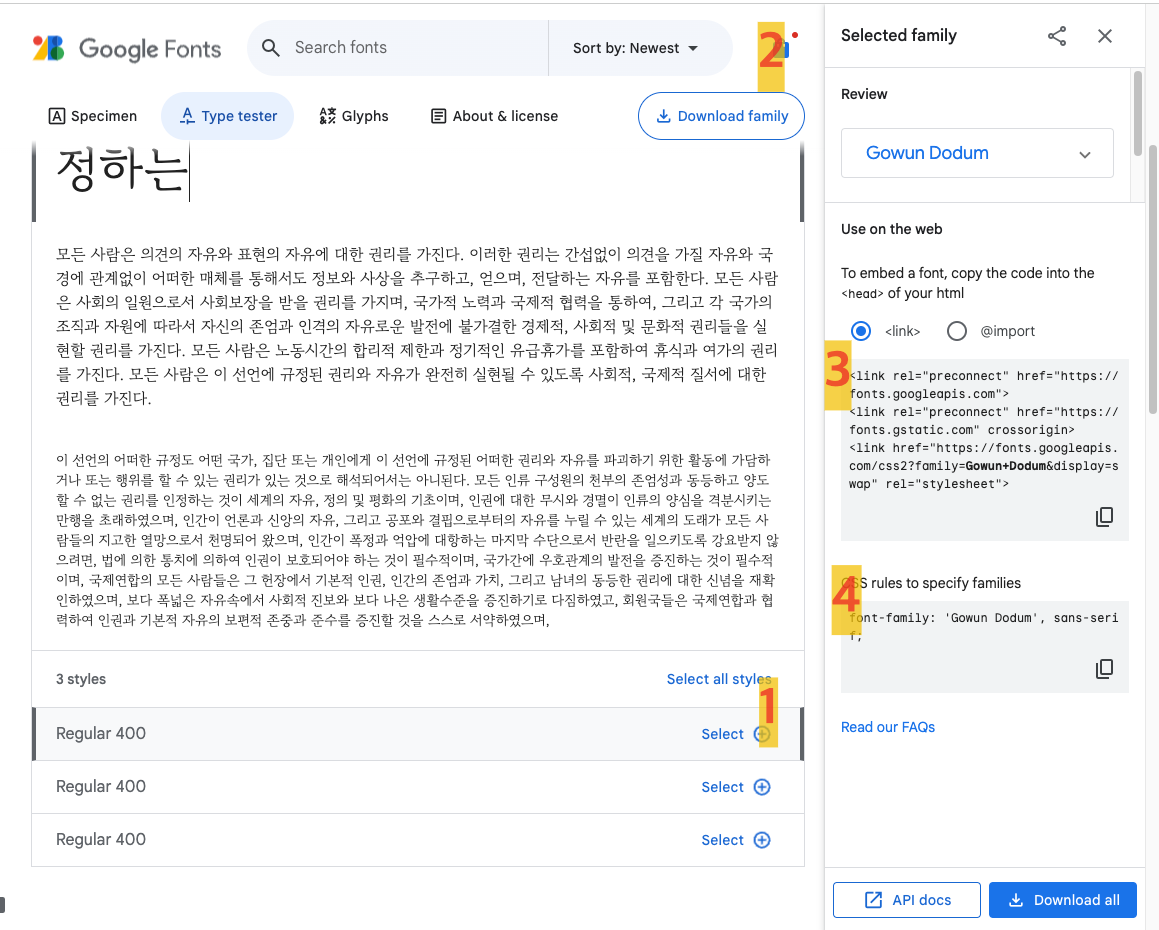Click the Download family button

(x=721, y=116)
